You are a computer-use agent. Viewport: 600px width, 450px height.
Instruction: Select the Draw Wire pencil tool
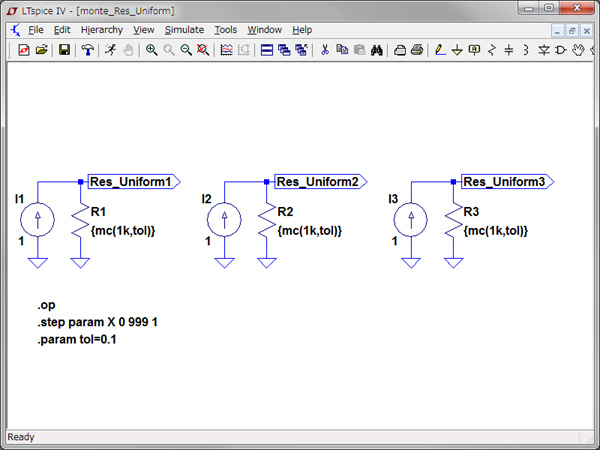439,50
